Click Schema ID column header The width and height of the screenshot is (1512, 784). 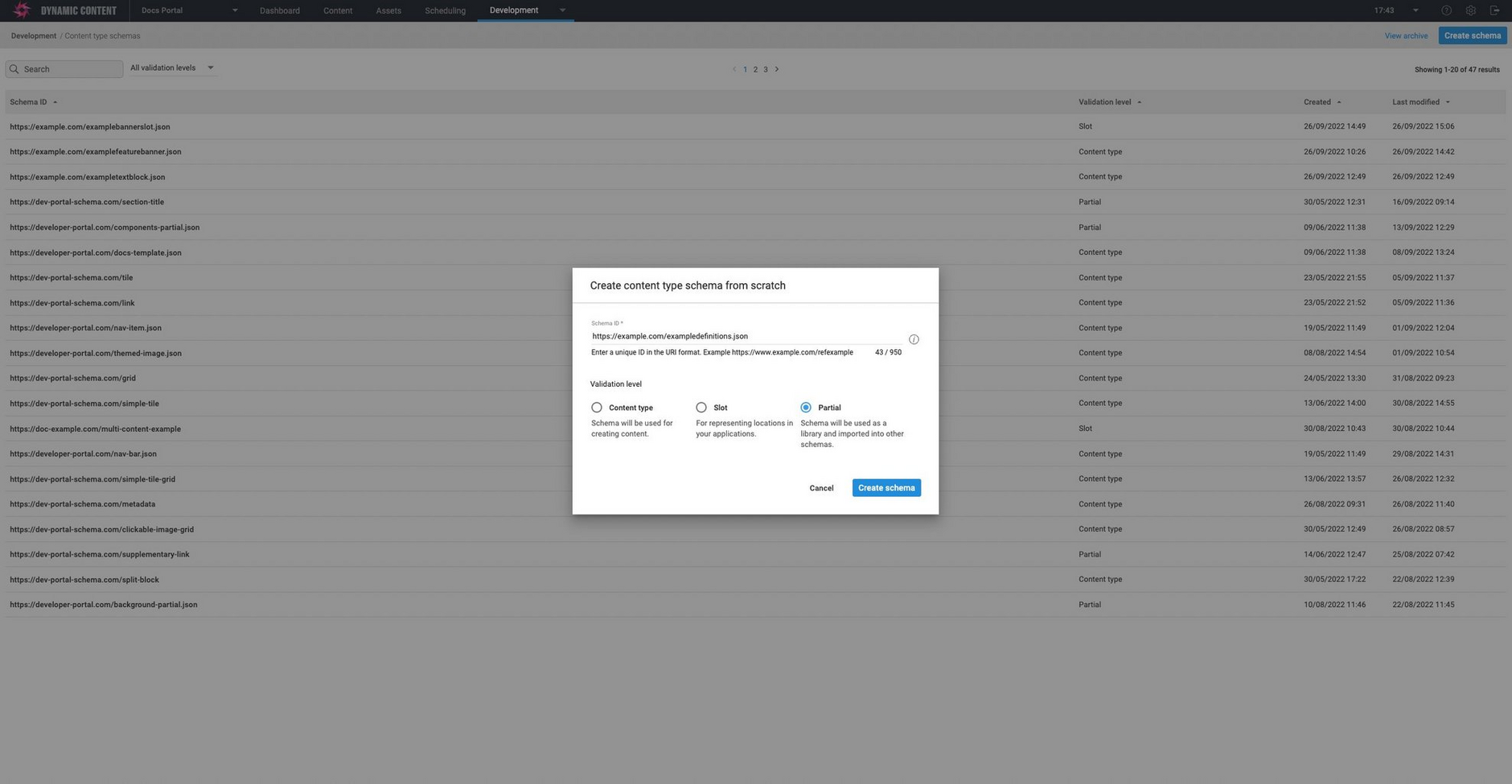[28, 102]
